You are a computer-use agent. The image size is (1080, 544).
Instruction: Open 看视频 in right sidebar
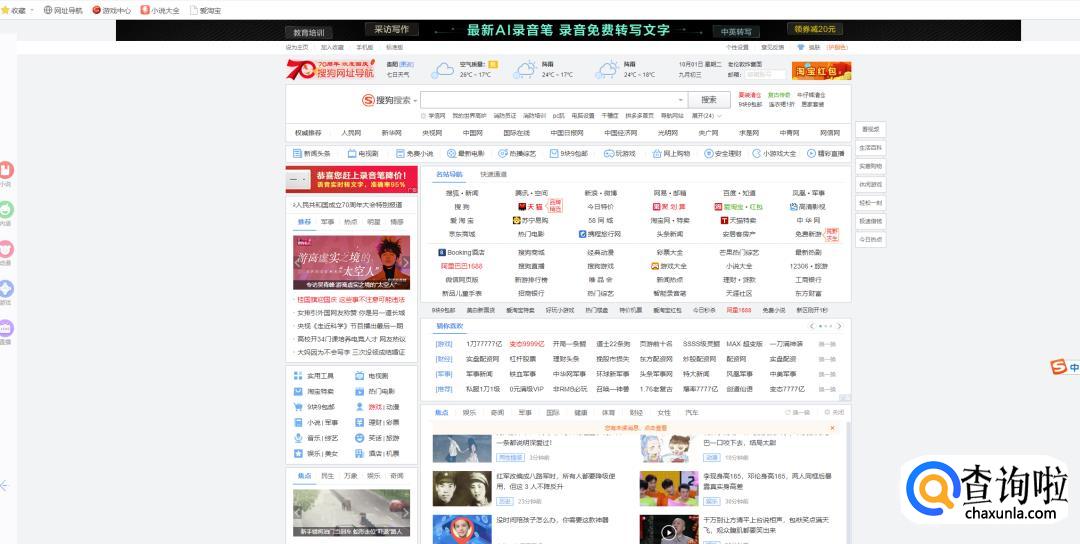click(870, 129)
